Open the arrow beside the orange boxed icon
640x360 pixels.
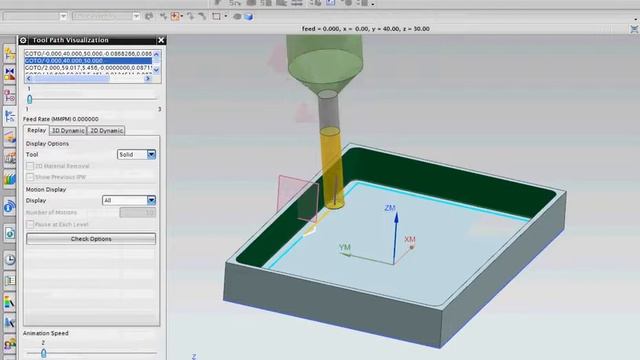click(182, 17)
